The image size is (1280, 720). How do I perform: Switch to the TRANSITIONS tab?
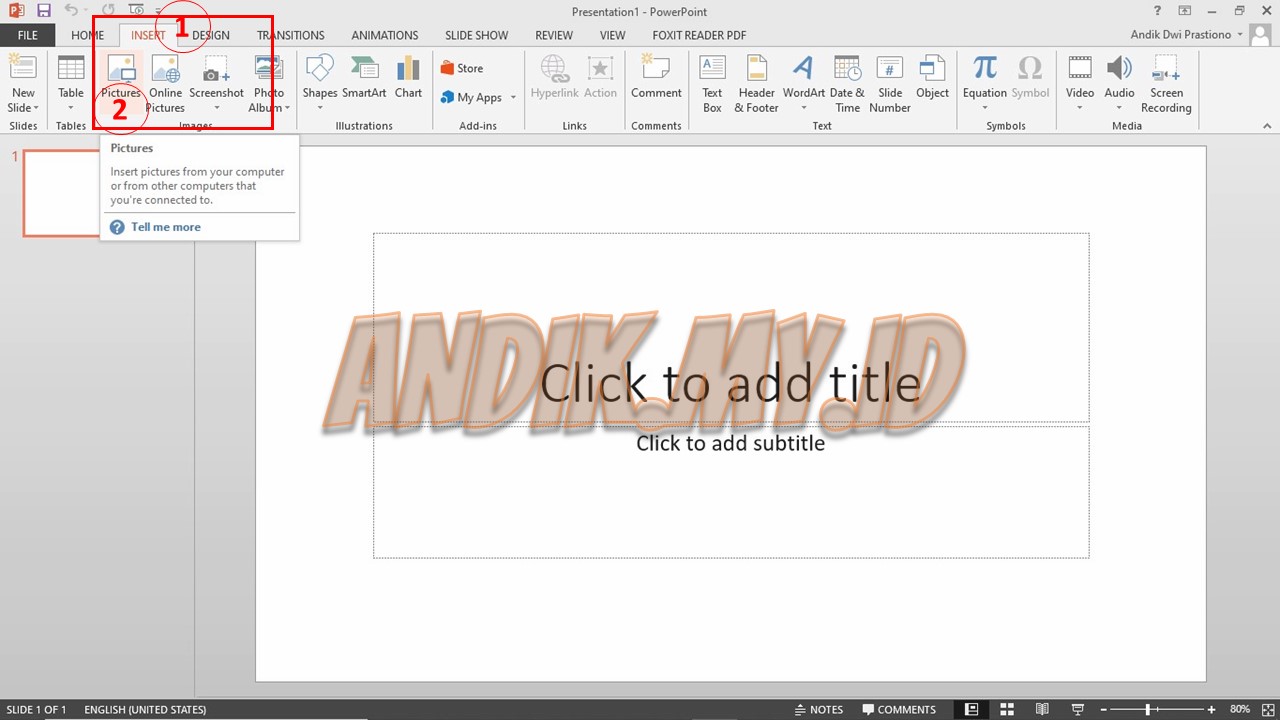point(291,35)
